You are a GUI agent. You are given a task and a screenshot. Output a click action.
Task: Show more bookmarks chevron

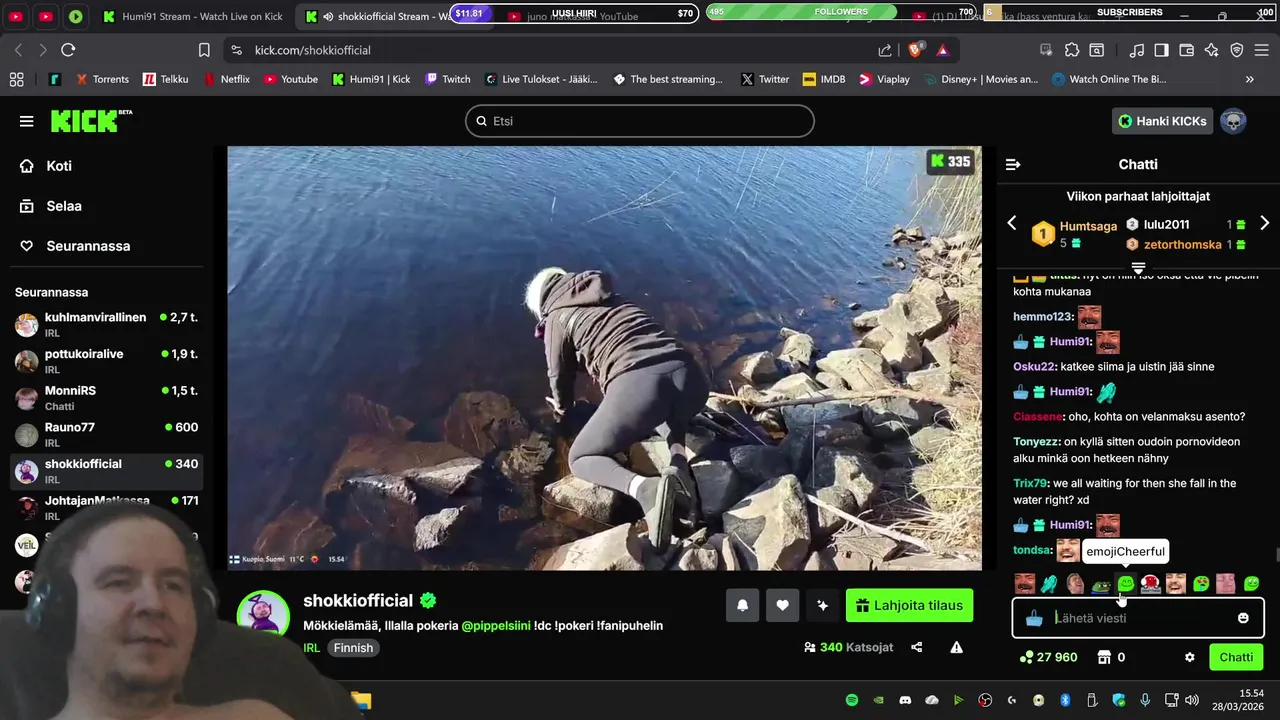pyautogui.click(x=1249, y=79)
